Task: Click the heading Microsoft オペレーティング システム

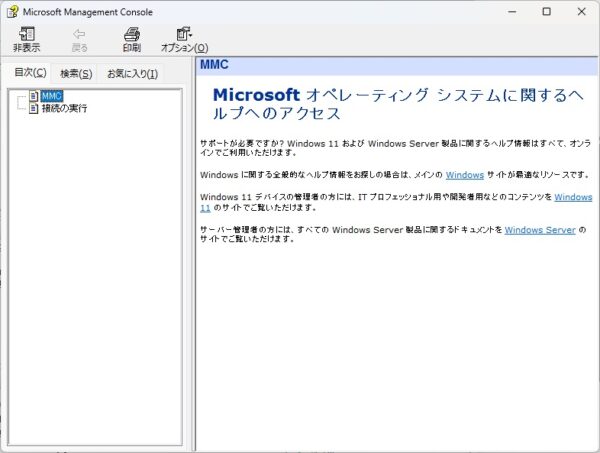Action: (x=398, y=104)
